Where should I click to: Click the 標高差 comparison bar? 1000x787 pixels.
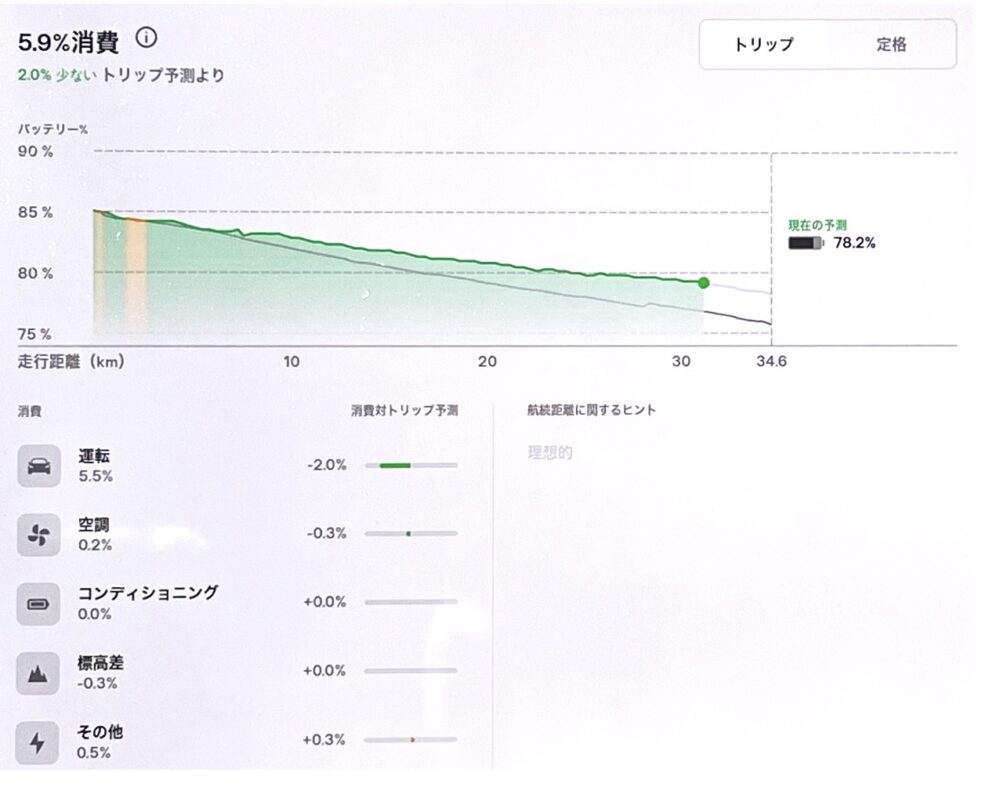[x=413, y=671]
